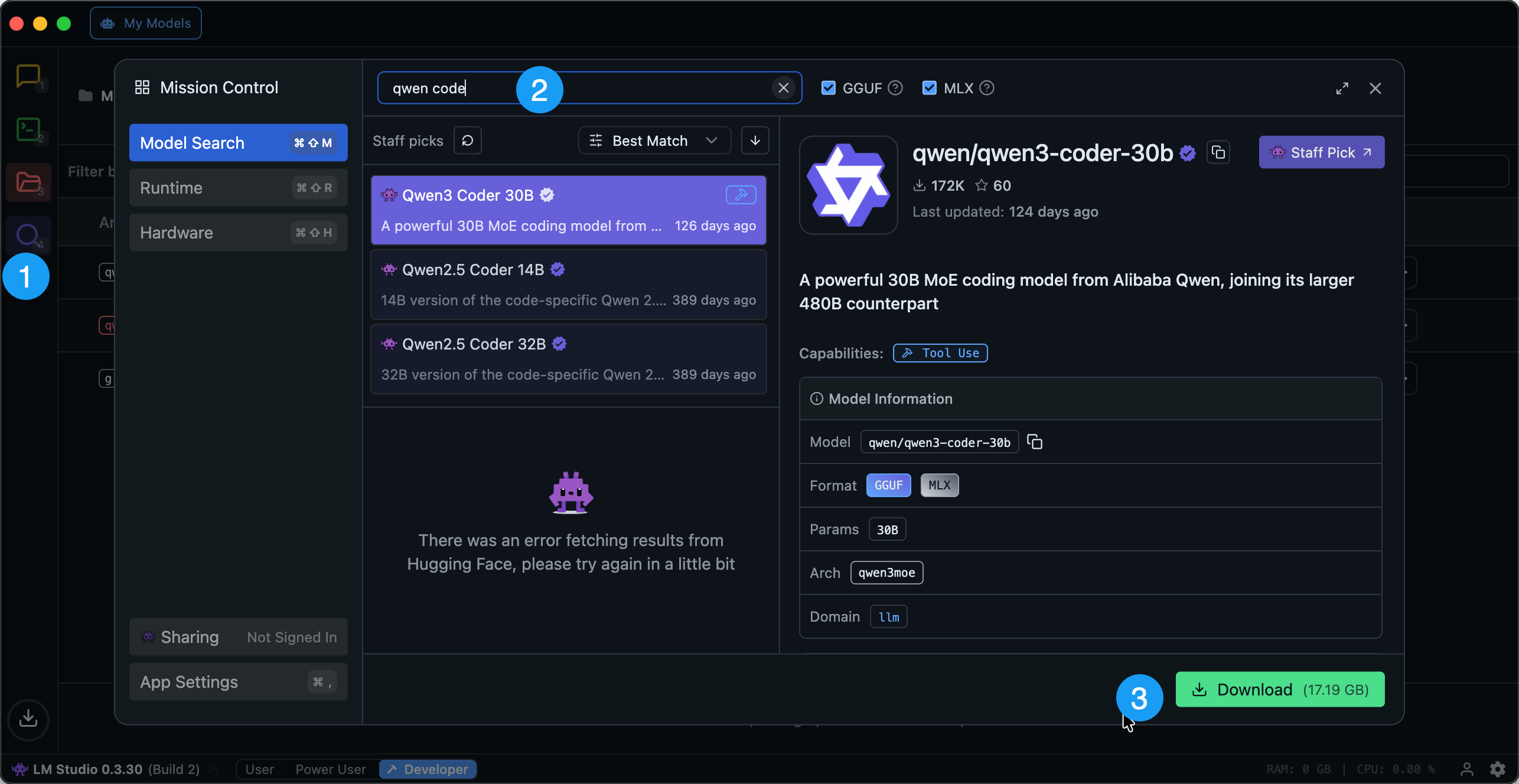Screen dimensions: 1519x784
Task: Open the Best Match sort dropdown
Action: click(x=654, y=141)
